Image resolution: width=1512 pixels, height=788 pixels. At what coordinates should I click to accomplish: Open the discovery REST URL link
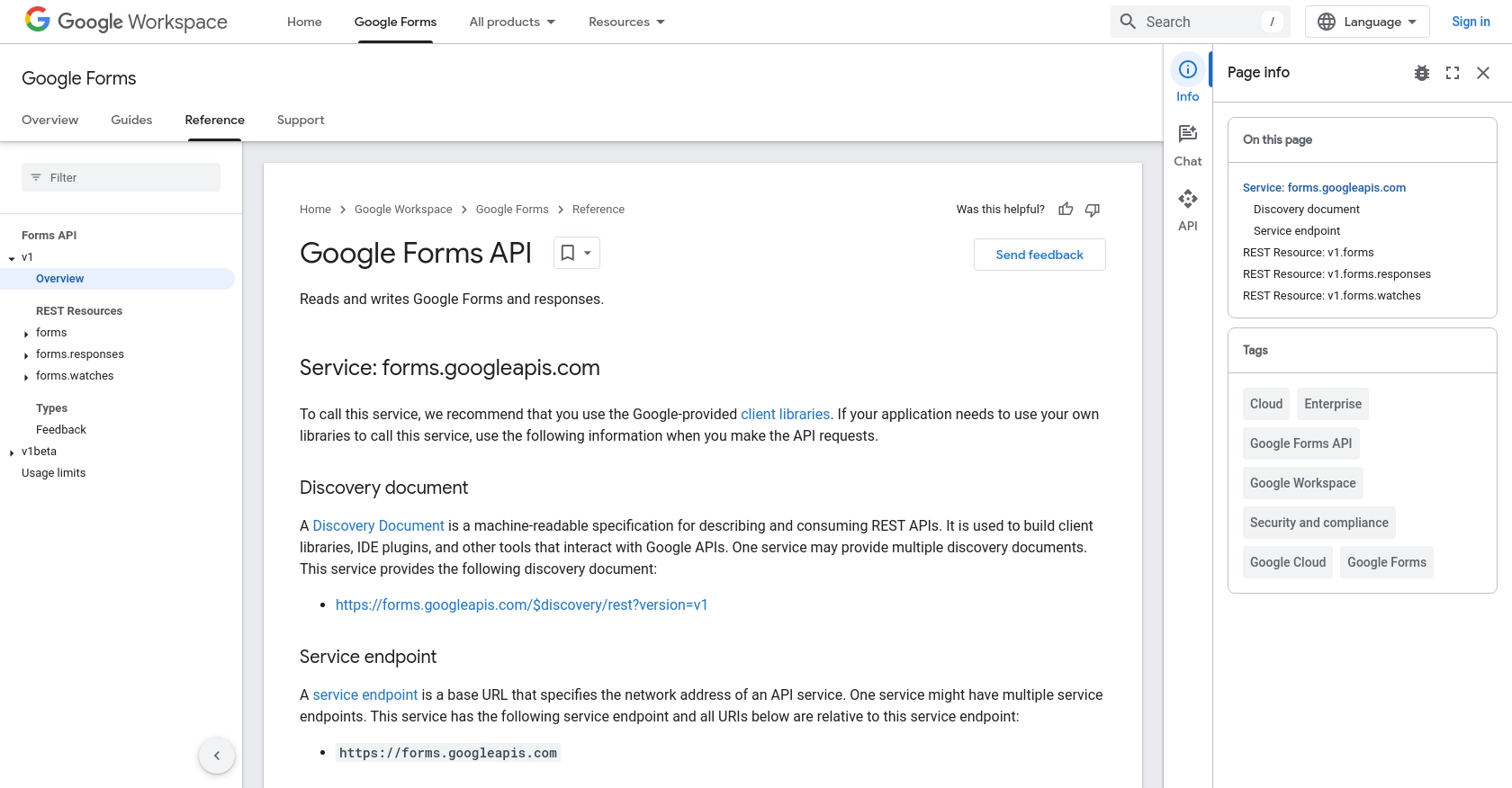[521, 604]
